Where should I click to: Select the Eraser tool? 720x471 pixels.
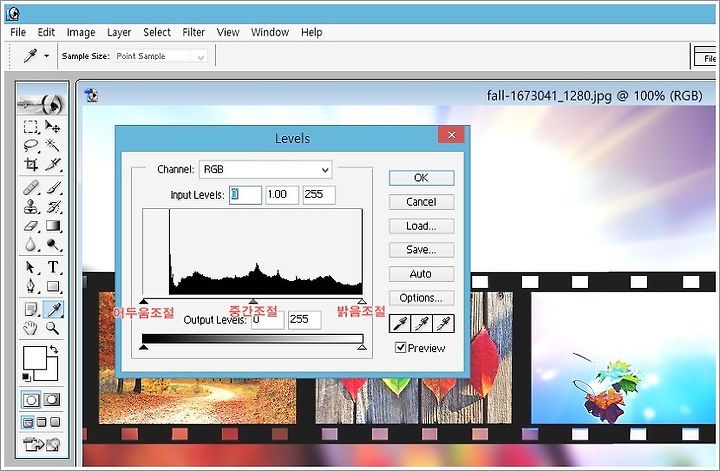pos(31,226)
